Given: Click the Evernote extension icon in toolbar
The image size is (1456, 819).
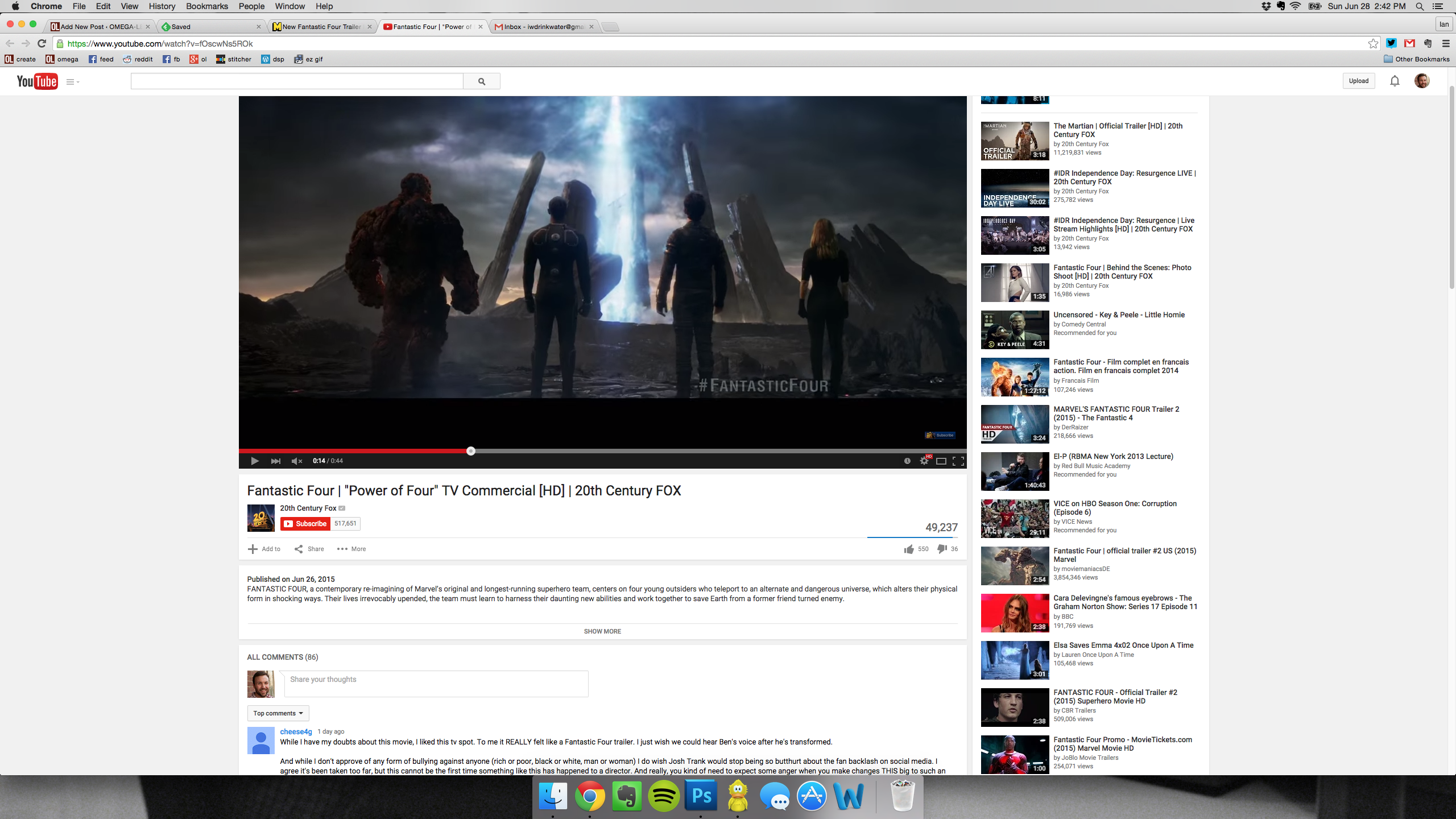Looking at the screenshot, I should [1428, 43].
